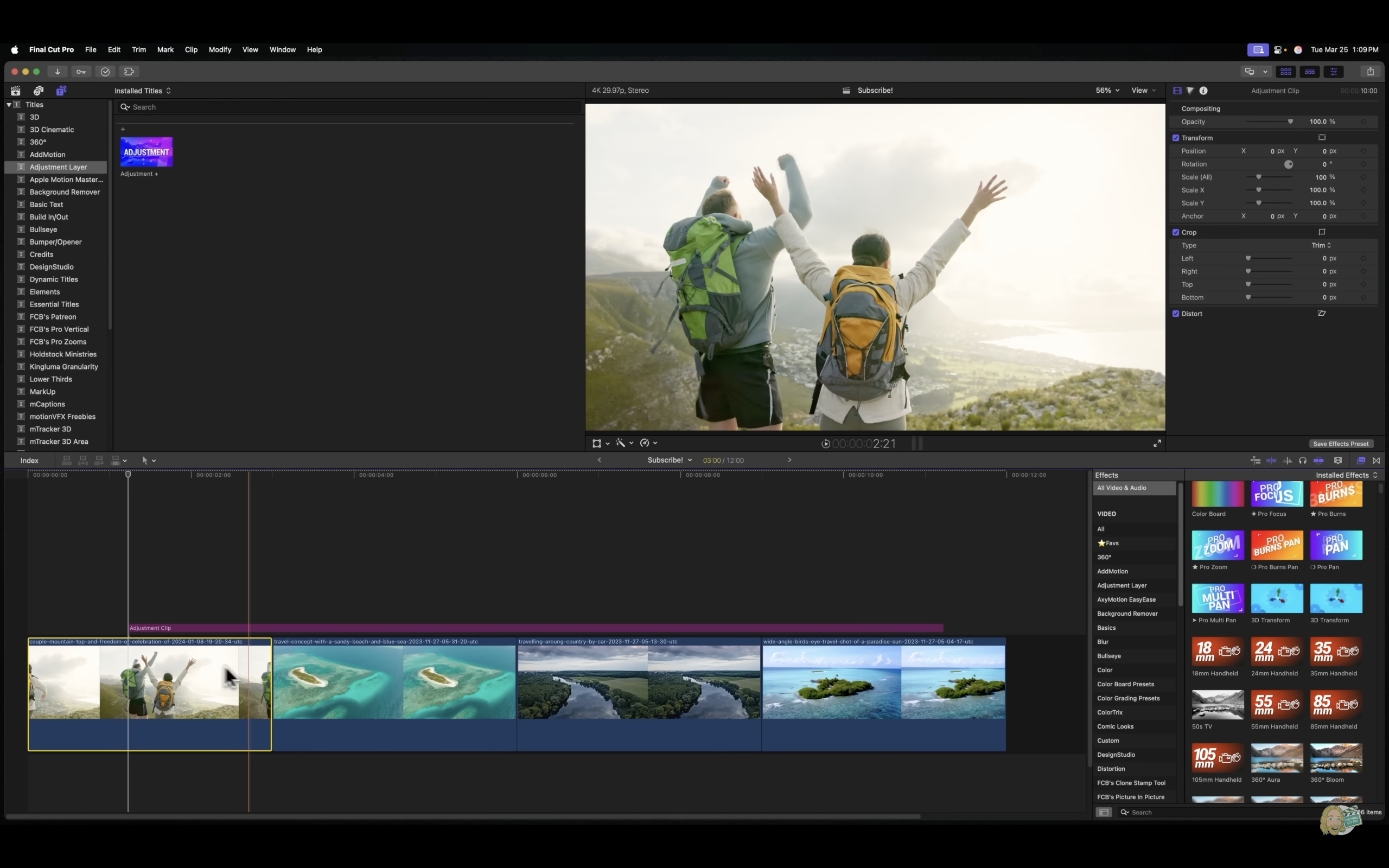Viewport: 1389px width, 868px height.
Task: Click the Distort onscreen controls icon
Action: (1322, 314)
